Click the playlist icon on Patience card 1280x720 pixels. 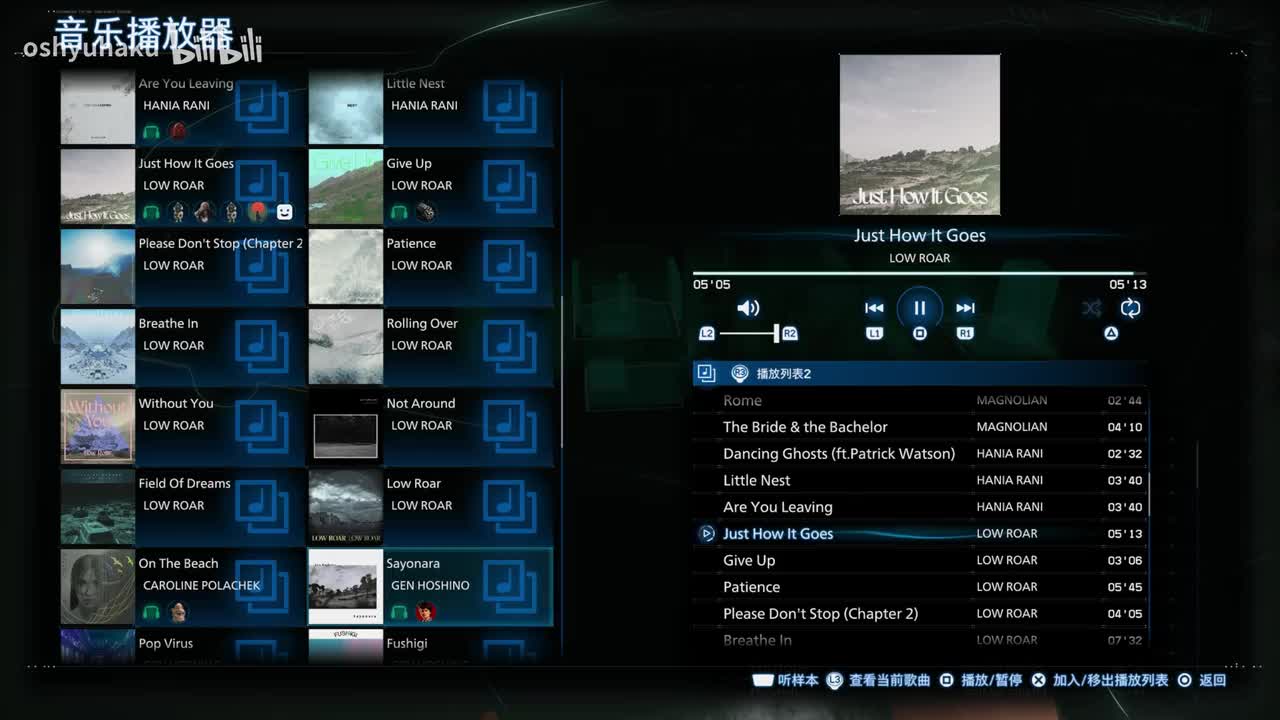point(510,266)
